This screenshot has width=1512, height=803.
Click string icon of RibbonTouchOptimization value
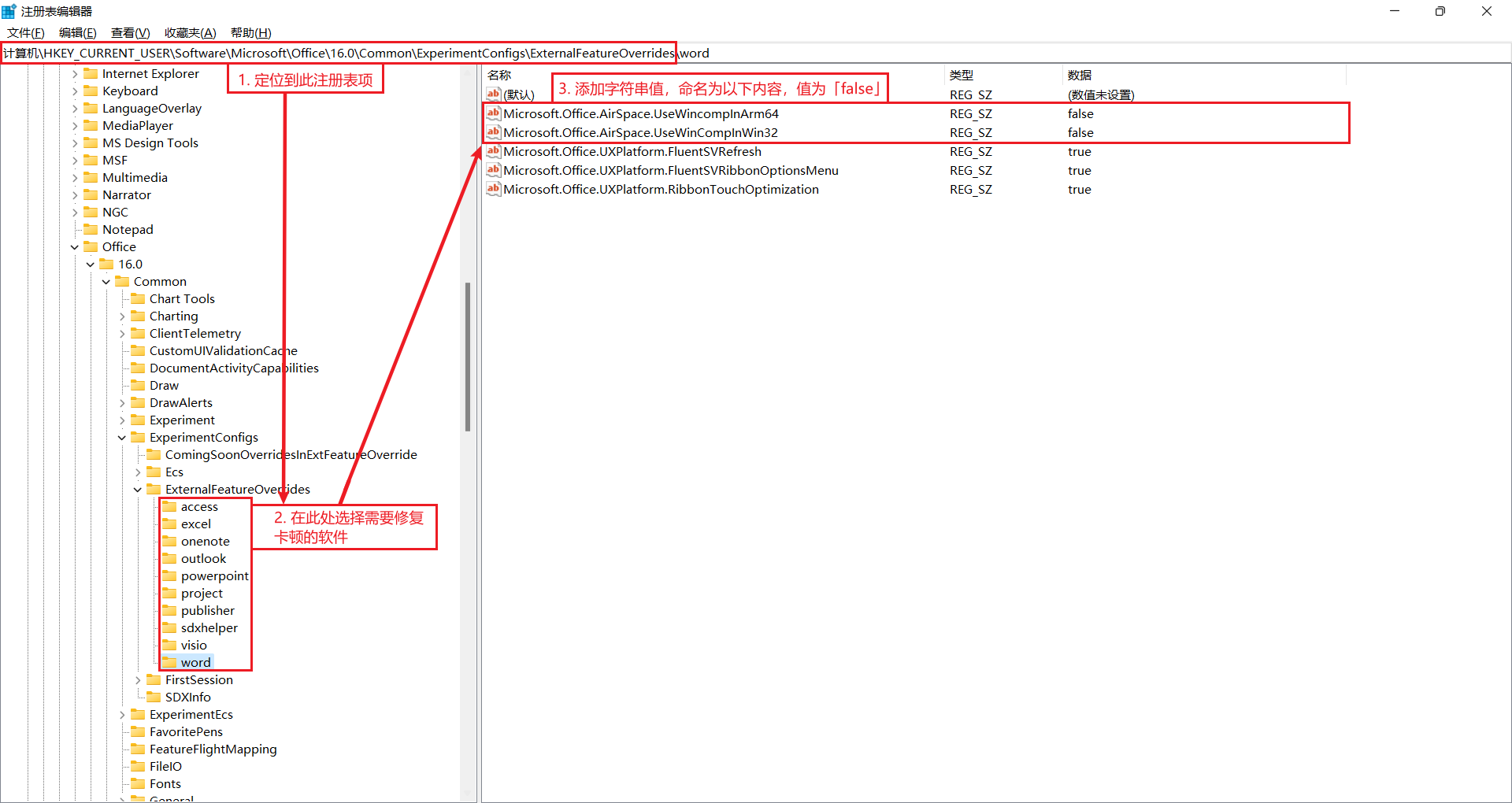tap(494, 189)
